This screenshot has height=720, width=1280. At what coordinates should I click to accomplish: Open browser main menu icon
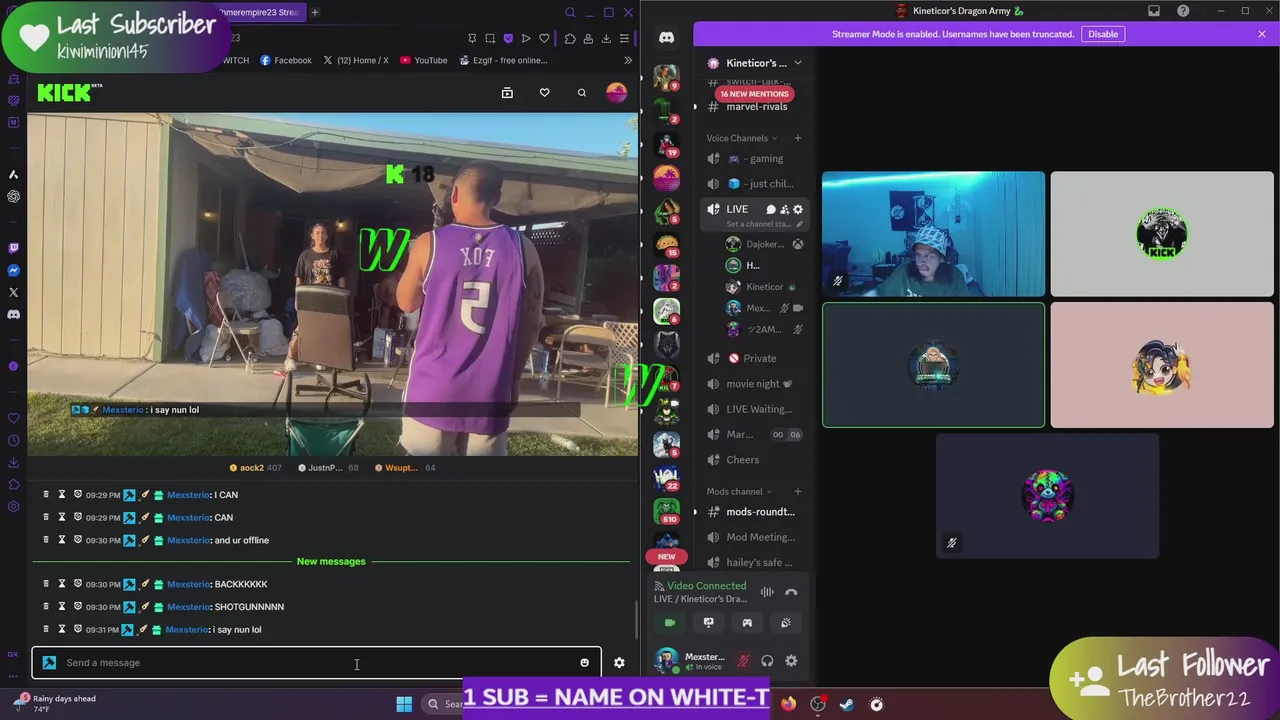click(624, 38)
